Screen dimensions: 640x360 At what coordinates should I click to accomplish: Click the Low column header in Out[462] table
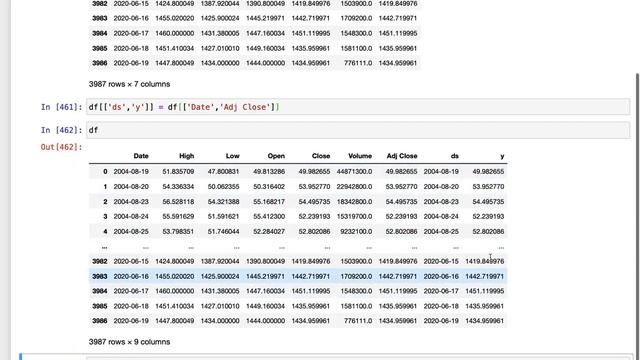click(x=233, y=156)
